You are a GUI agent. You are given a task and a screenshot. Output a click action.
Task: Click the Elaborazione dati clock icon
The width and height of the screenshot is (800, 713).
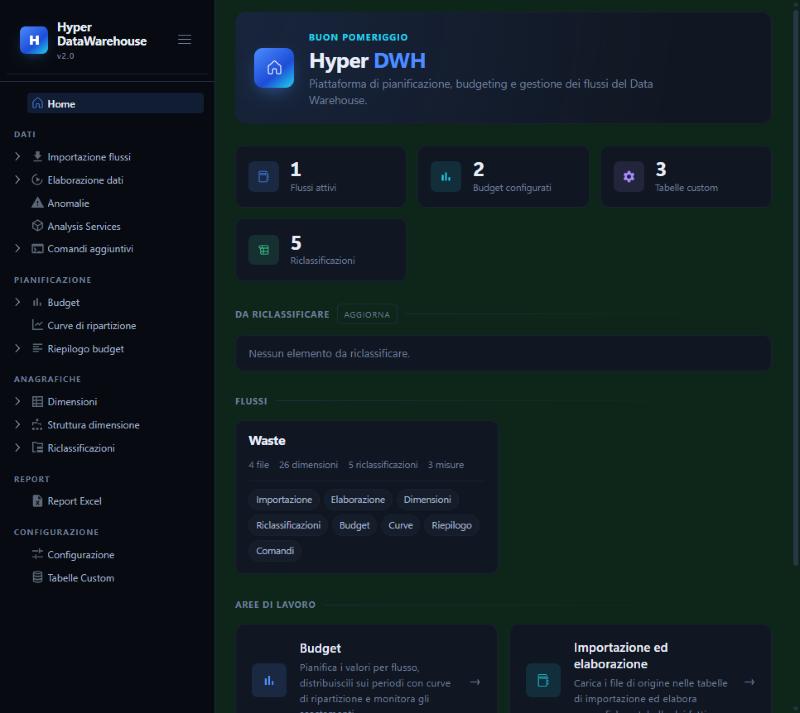pos(37,180)
